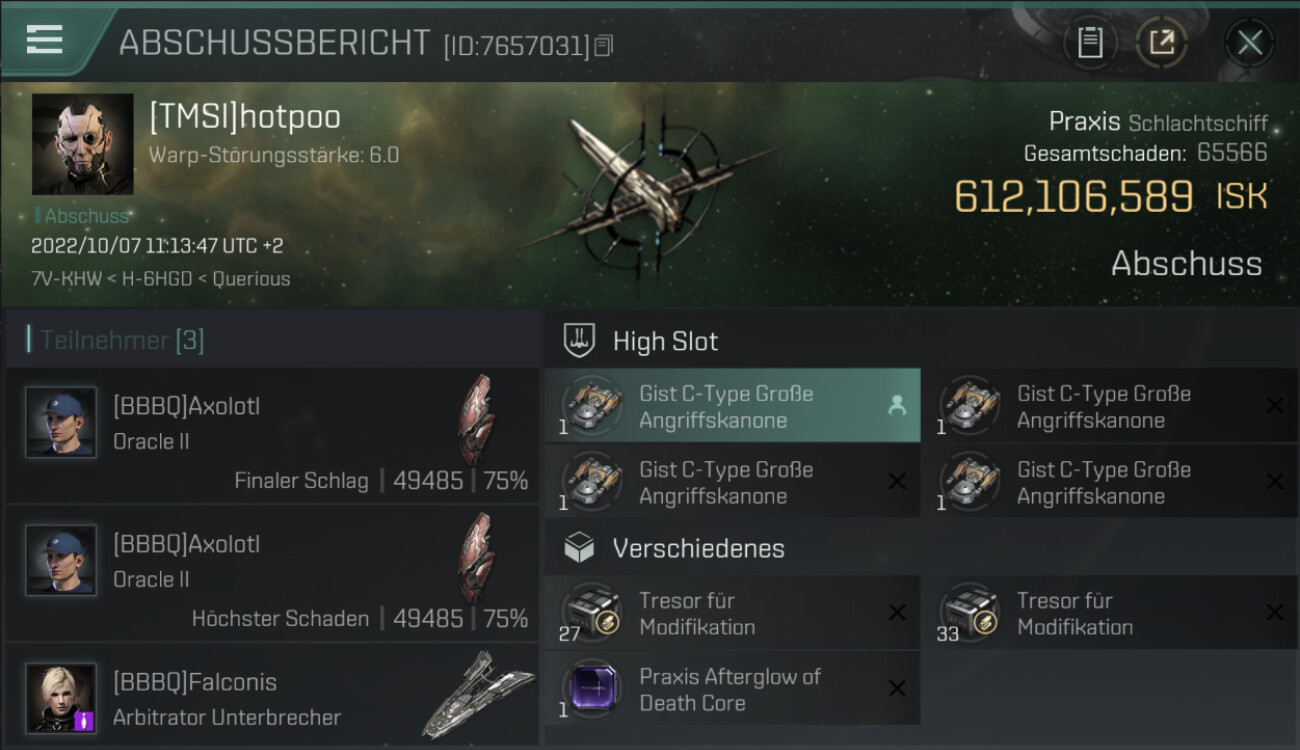Select Praxis Afterglow of Death Core item
The image size is (1300, 750).
pyautogui.click(x=732, y=689)
